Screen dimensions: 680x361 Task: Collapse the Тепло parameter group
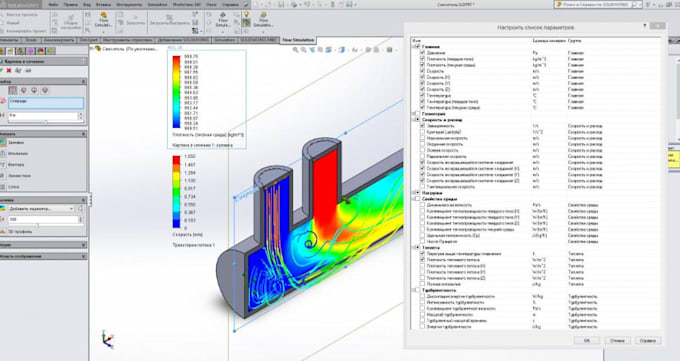[413, 247]
